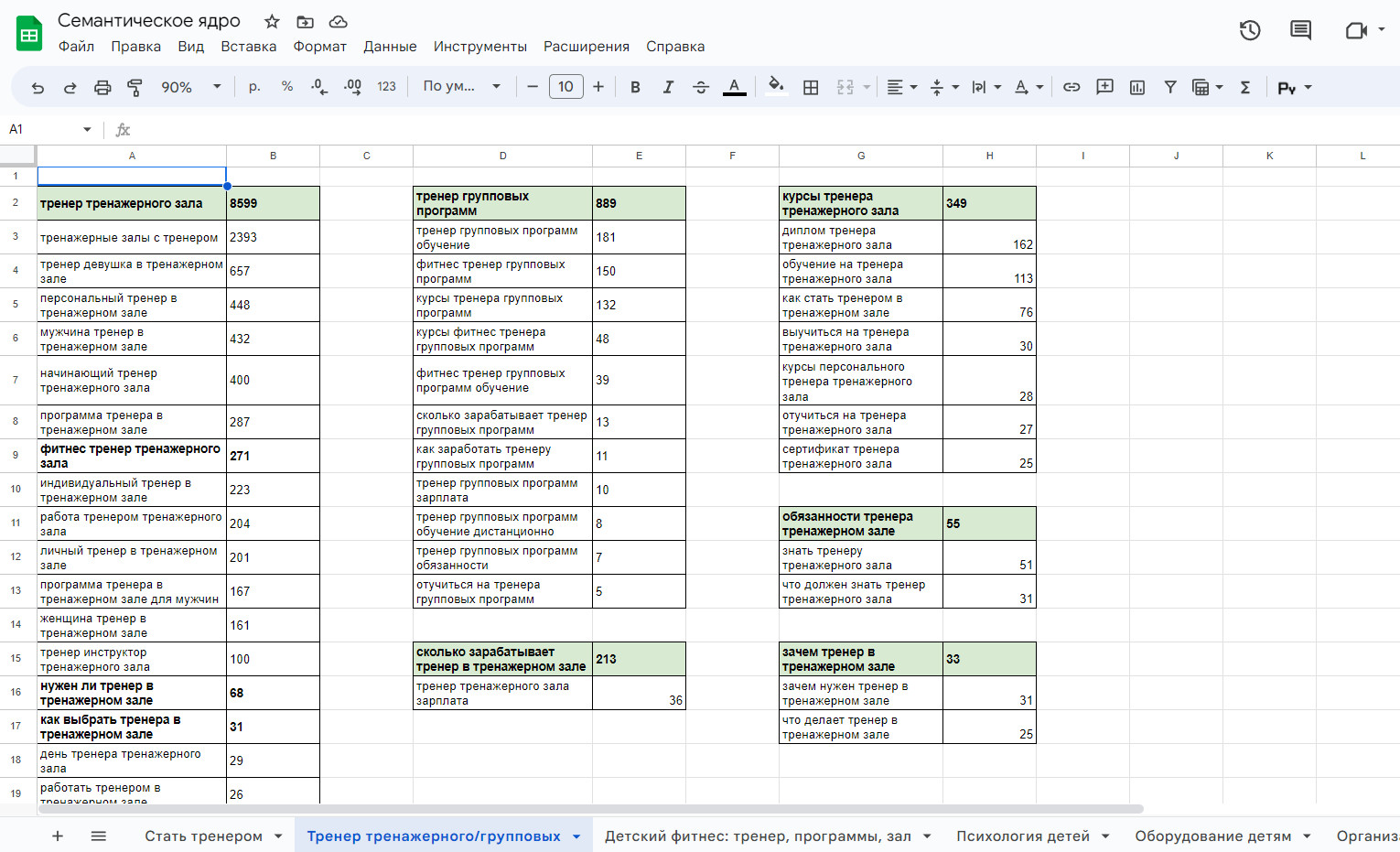Open the Borders tool
This screenshot has width=1400, height=852.
811,87
